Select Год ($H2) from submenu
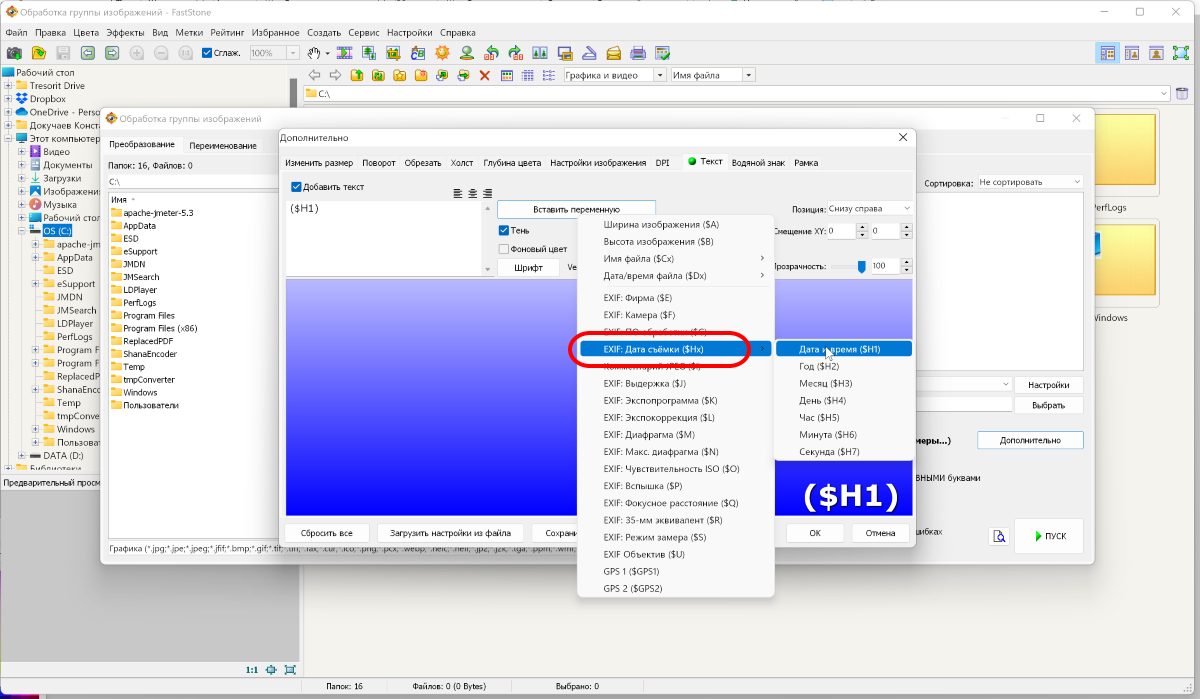Viewport: 1200px width, 699px height. (x=843, y=366)
